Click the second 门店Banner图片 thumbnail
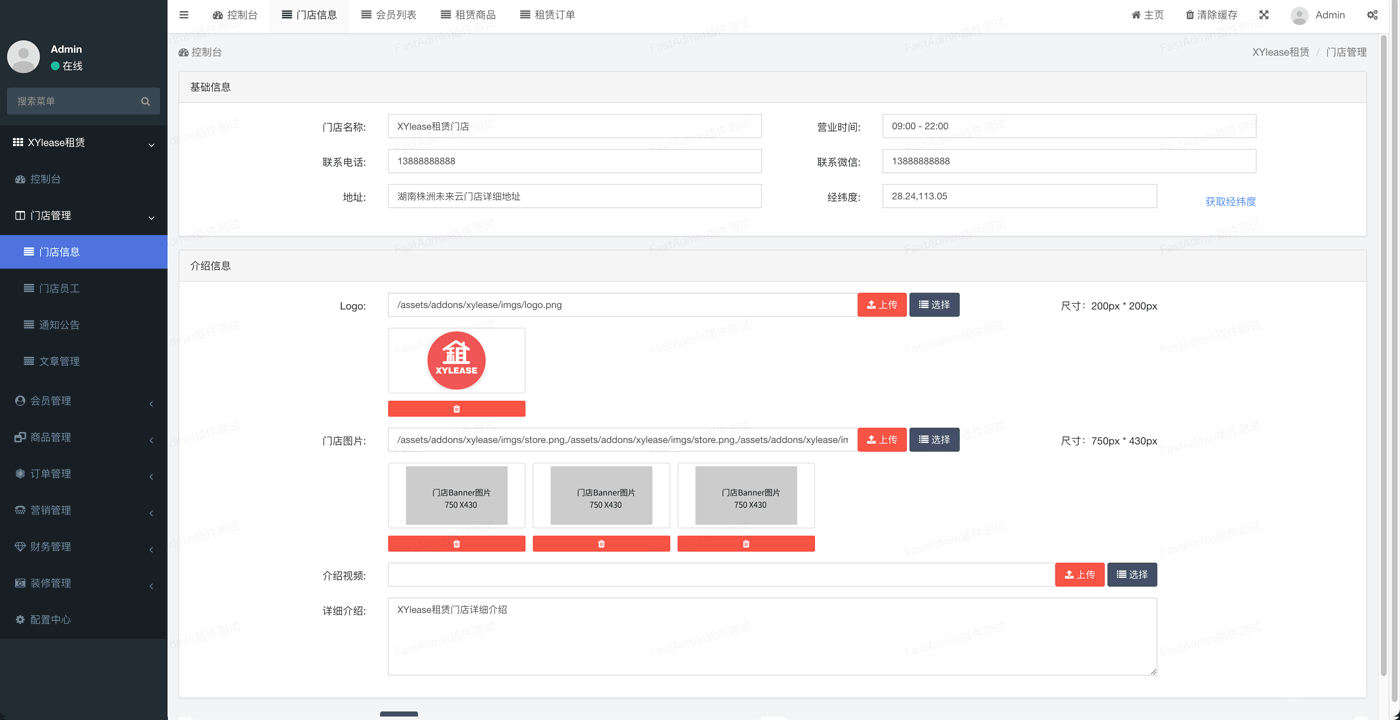The image size is (1400, 720). (601, 496)
